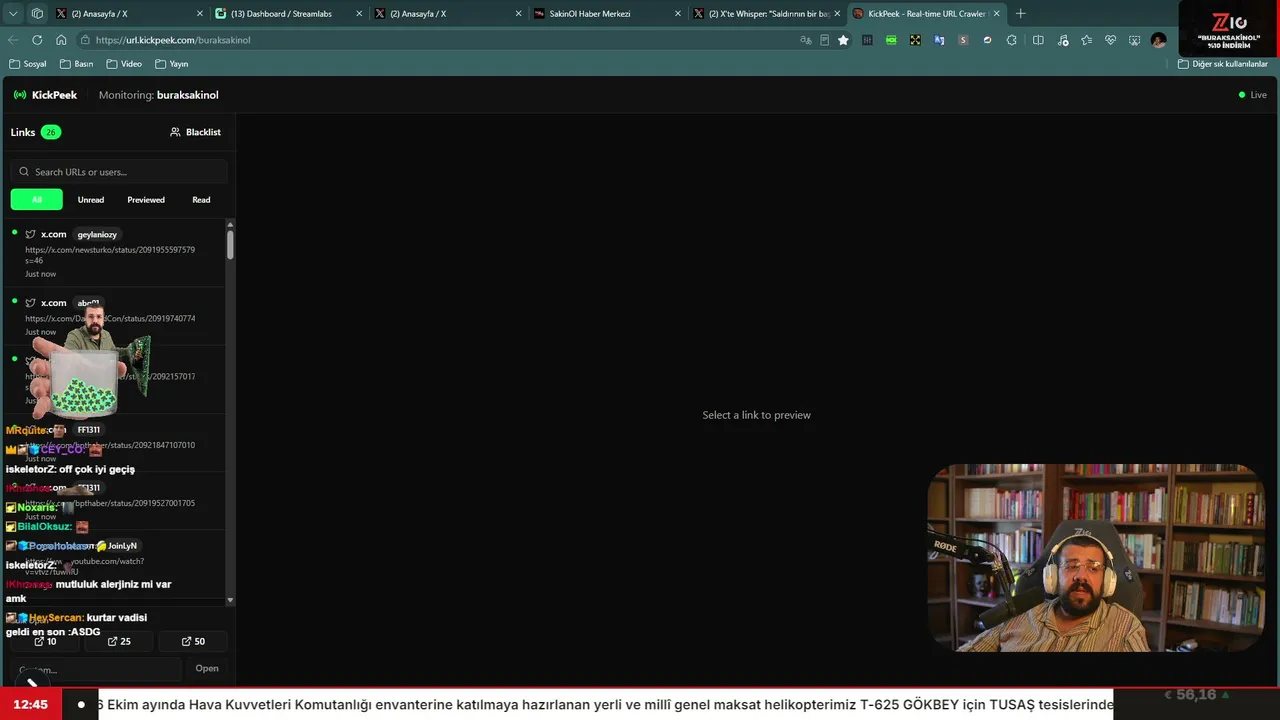This screenshot has width=1280, height=720.
Task: Click the Links count badge 26
Action: [51, 132]
